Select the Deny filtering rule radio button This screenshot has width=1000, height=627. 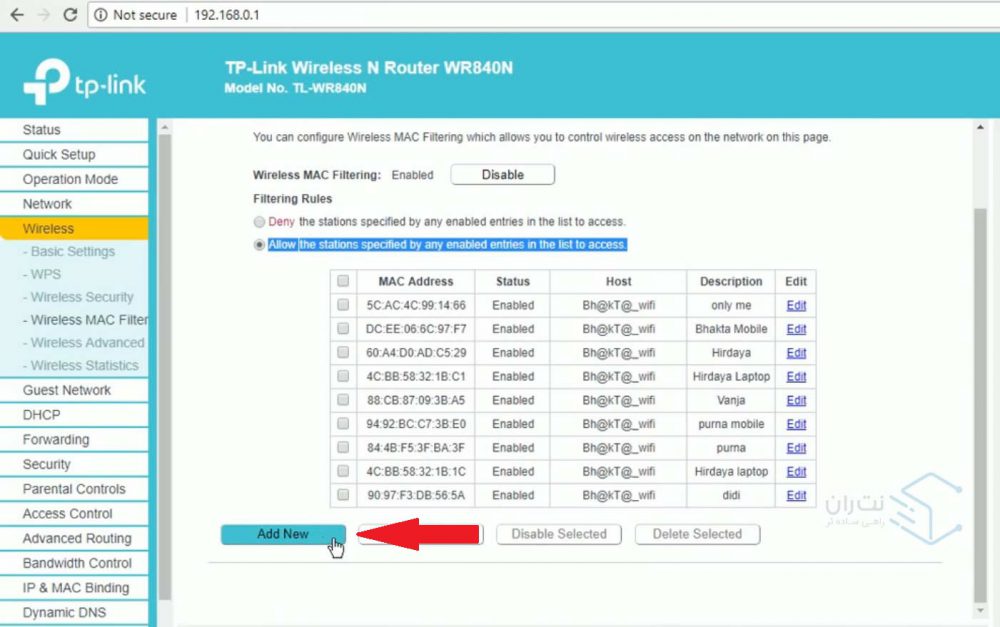[260, 222]
